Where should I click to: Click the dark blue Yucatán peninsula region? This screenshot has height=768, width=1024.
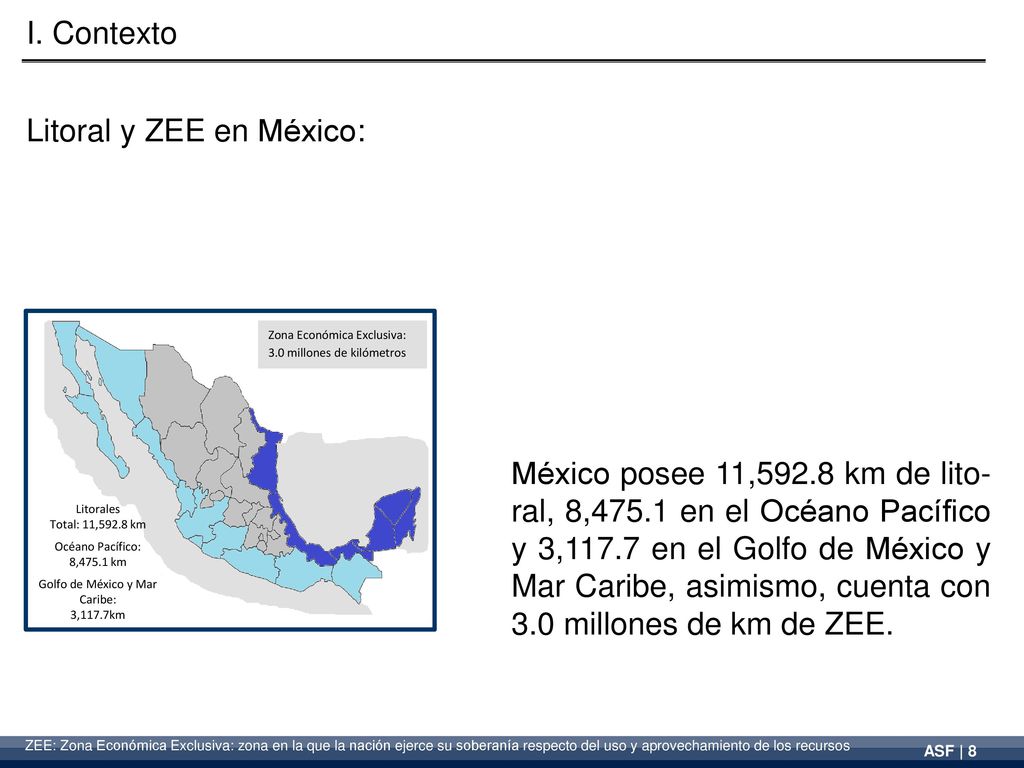click(x=394, y=519)
